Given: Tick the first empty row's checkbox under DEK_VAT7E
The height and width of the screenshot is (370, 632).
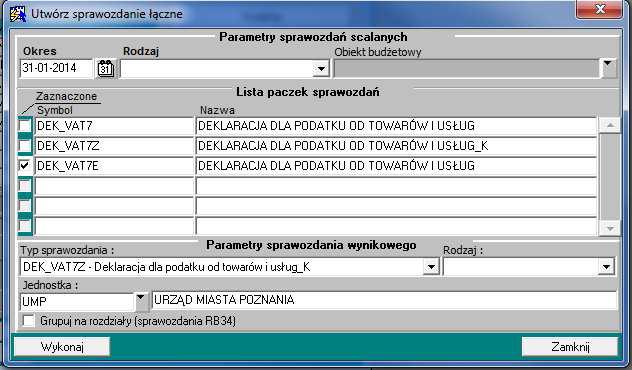Looking at the screenshot, I should (x=25, y=186).
